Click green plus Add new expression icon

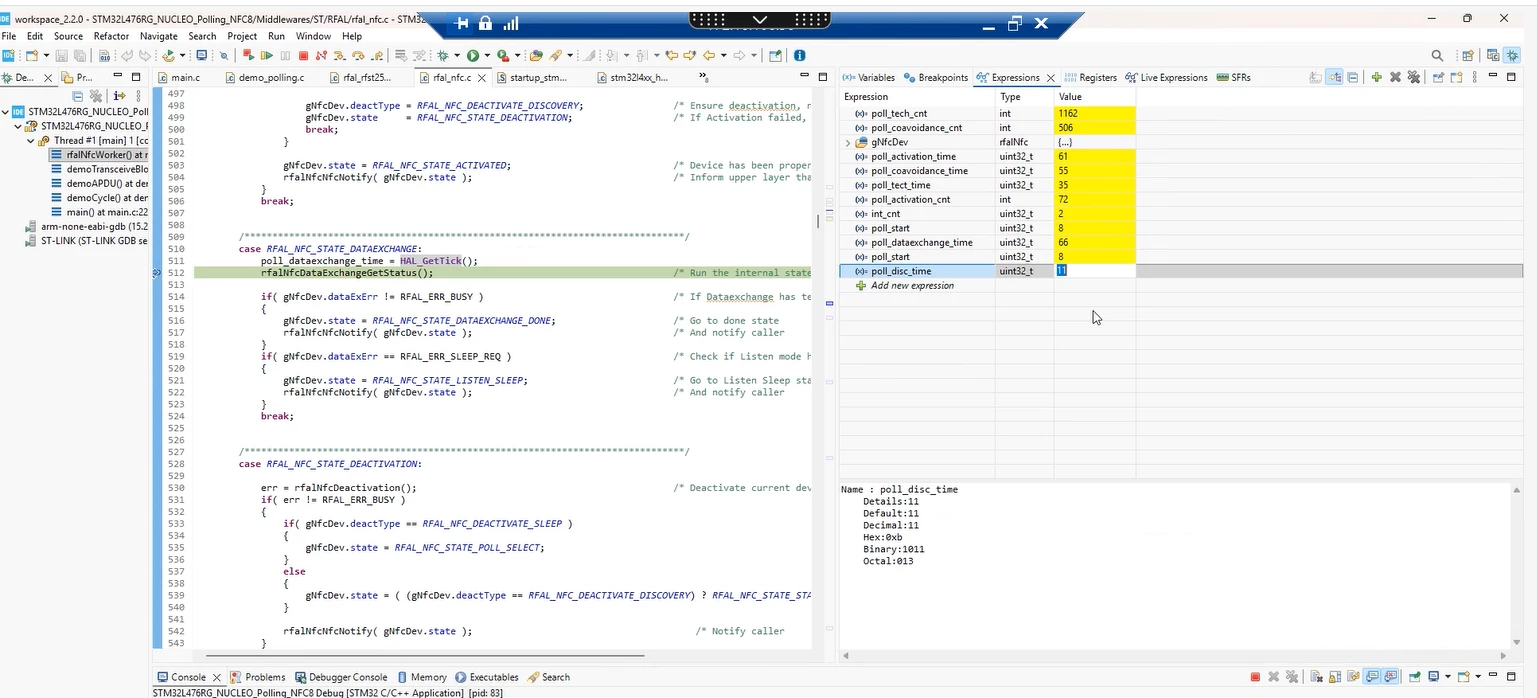(x=1377, y=77)
